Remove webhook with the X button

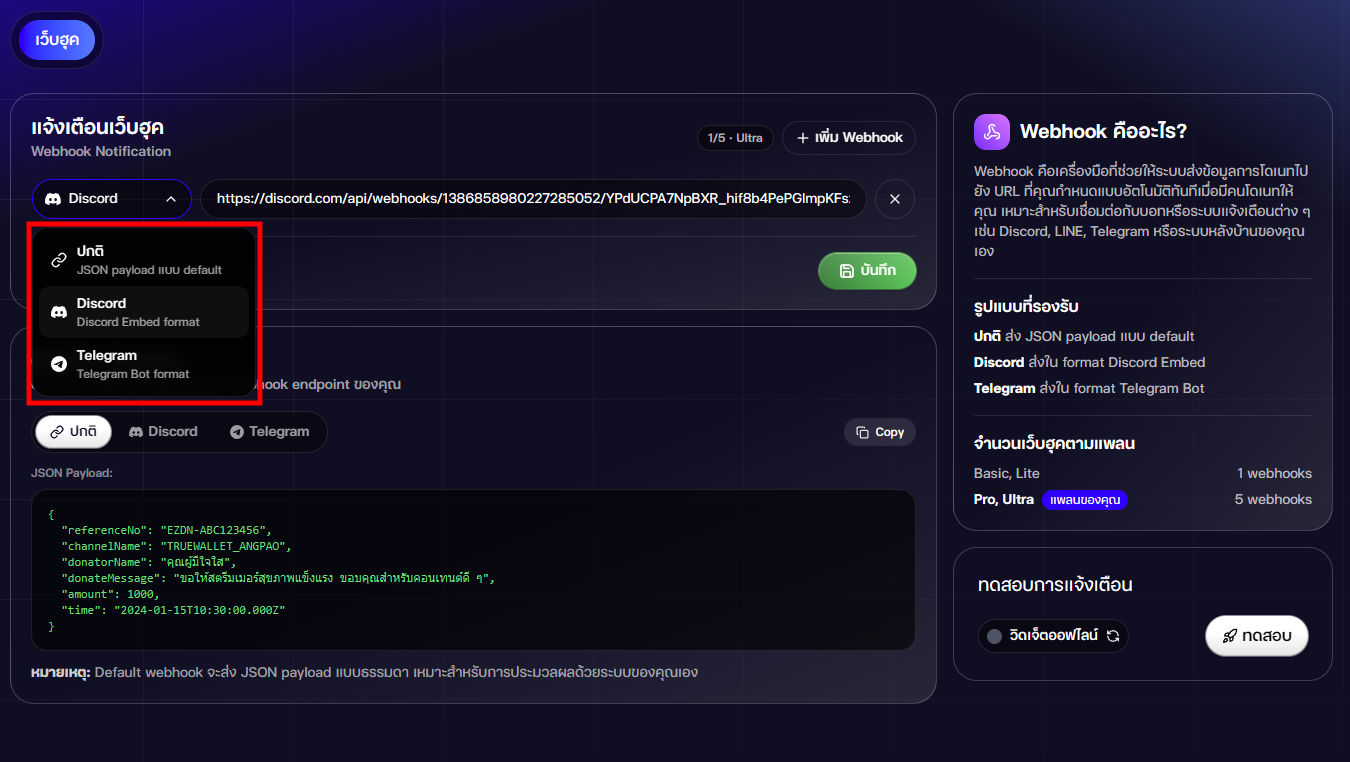[x=895, y=199]
